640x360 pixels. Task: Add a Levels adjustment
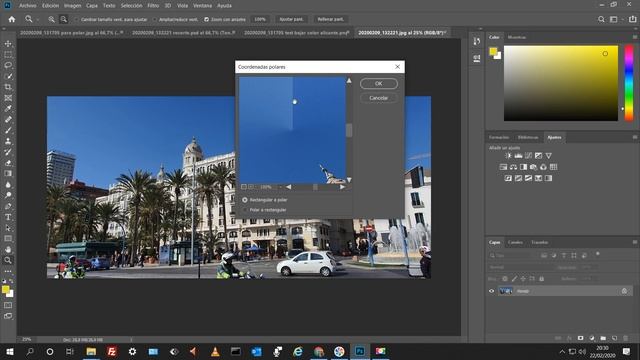(518, 156)
